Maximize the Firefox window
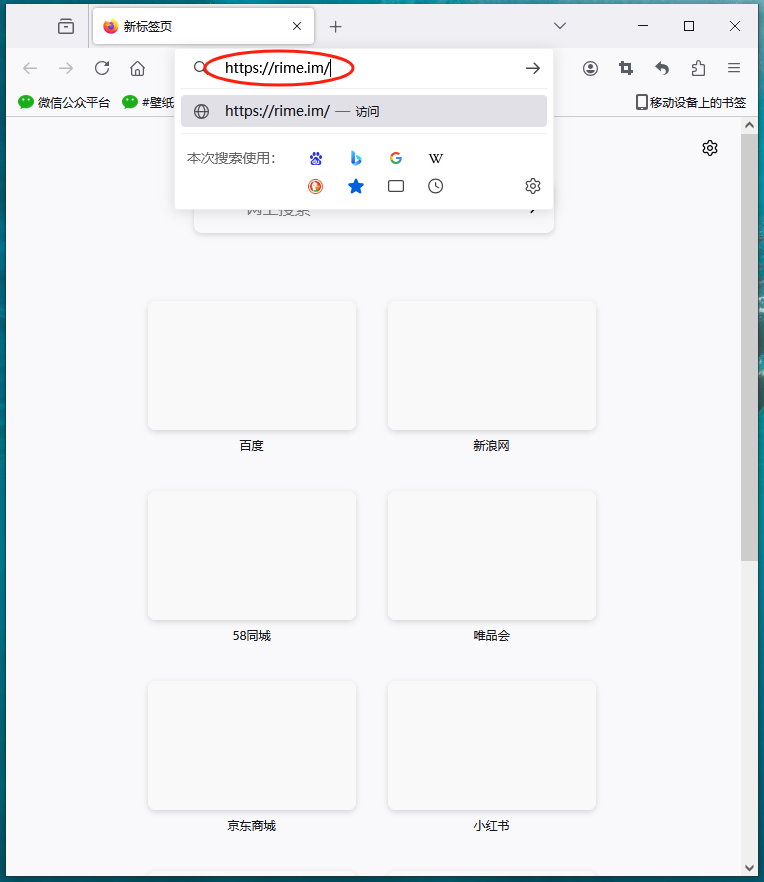The height and width of the screenshot is (882, 764). click(x=689, y=26)
